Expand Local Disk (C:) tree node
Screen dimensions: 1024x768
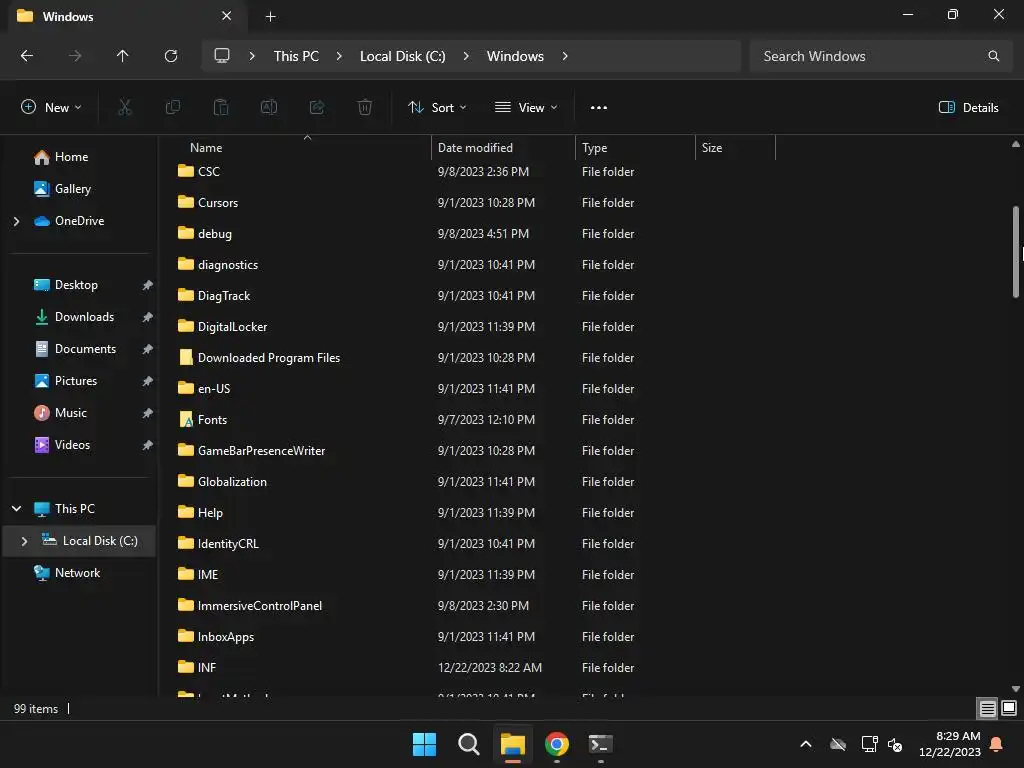point(24,541)
